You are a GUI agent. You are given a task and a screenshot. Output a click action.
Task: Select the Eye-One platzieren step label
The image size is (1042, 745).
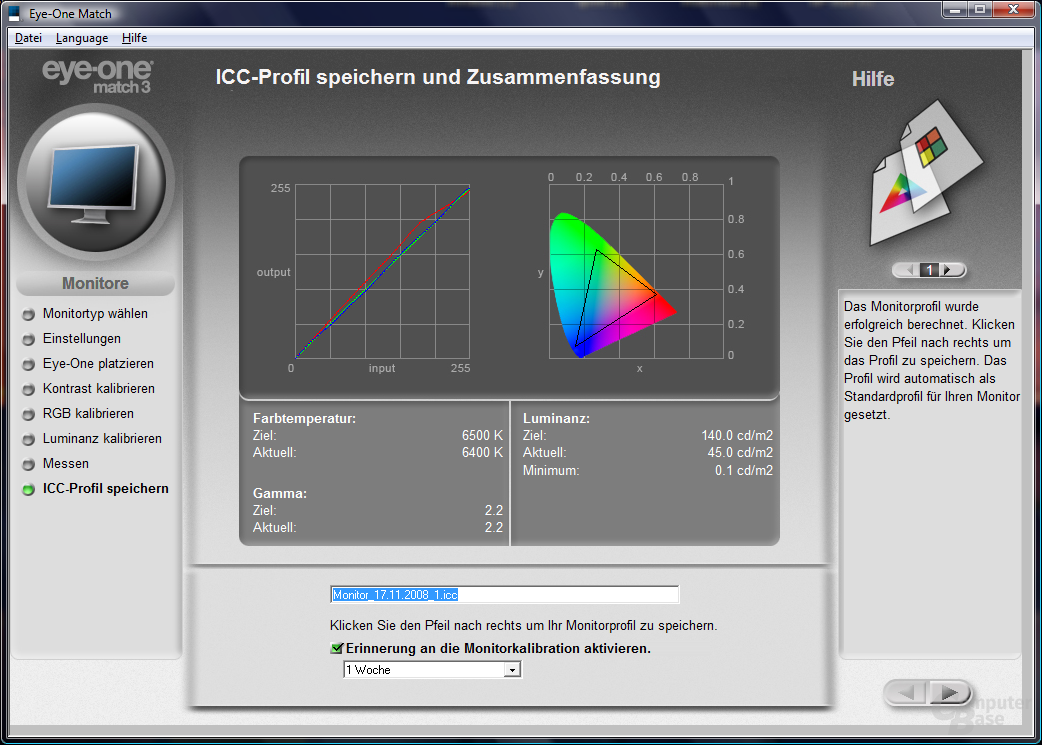[x=98, y=364]
